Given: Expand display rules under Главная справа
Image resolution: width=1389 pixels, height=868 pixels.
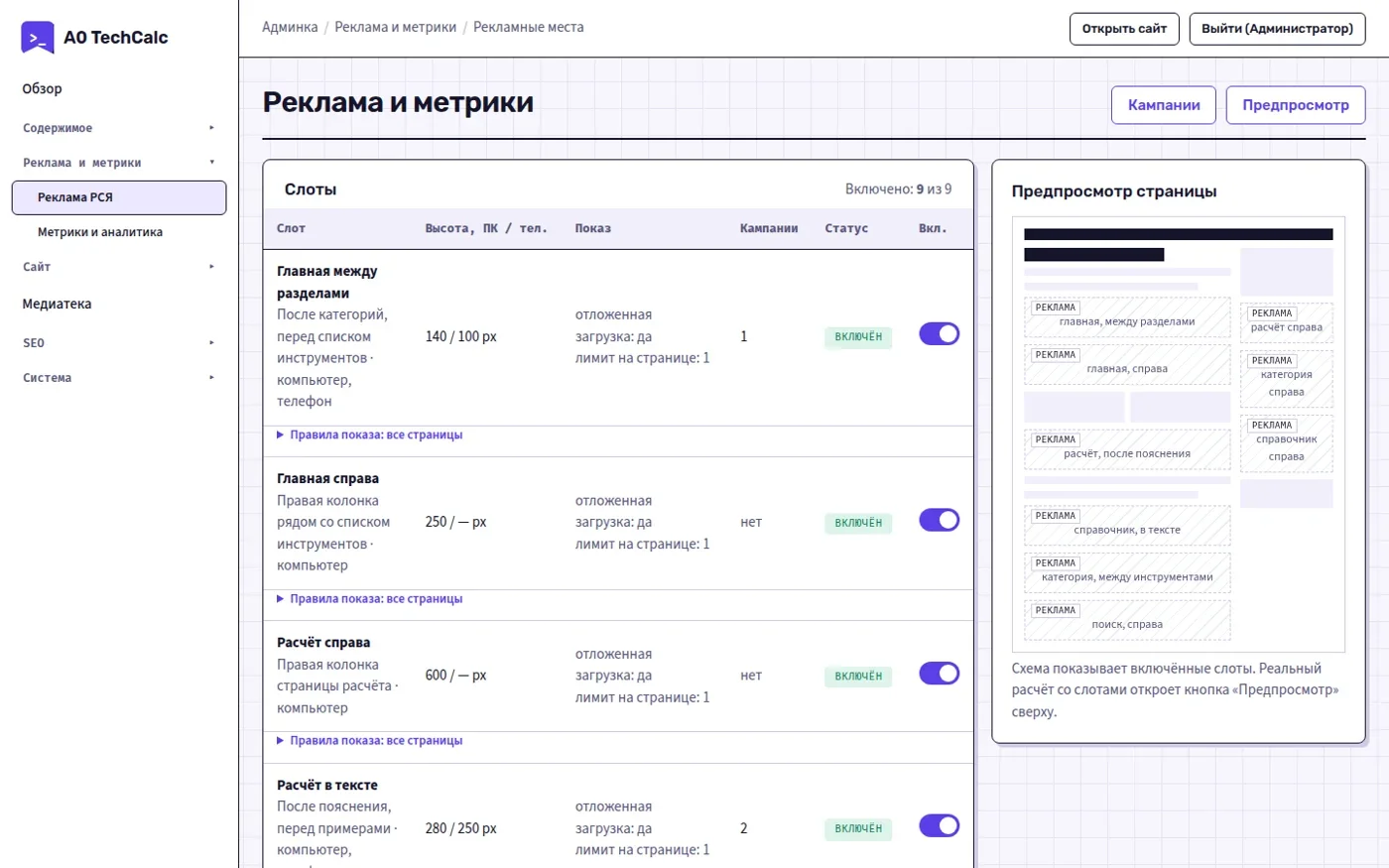Looking at the screenshot, I should [370, 599].
